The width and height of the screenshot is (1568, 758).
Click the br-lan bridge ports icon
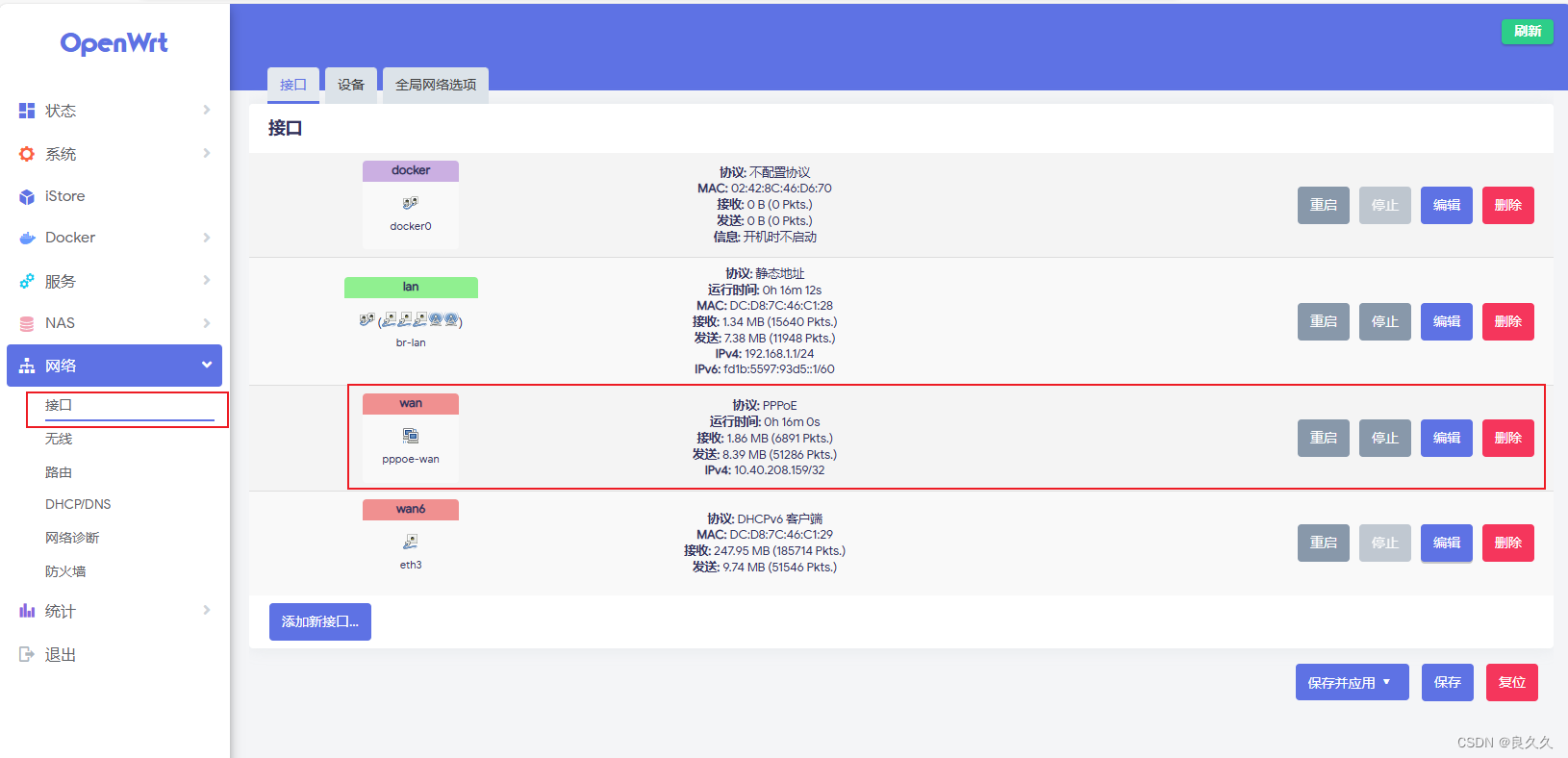coord(411,320)
